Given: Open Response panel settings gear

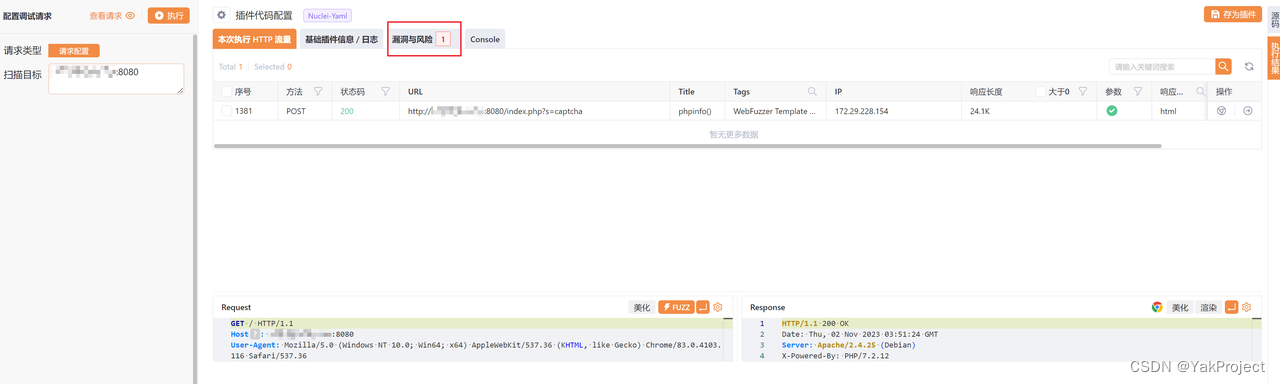Looking at the screenshot, I should click(x=1247, y=307).
